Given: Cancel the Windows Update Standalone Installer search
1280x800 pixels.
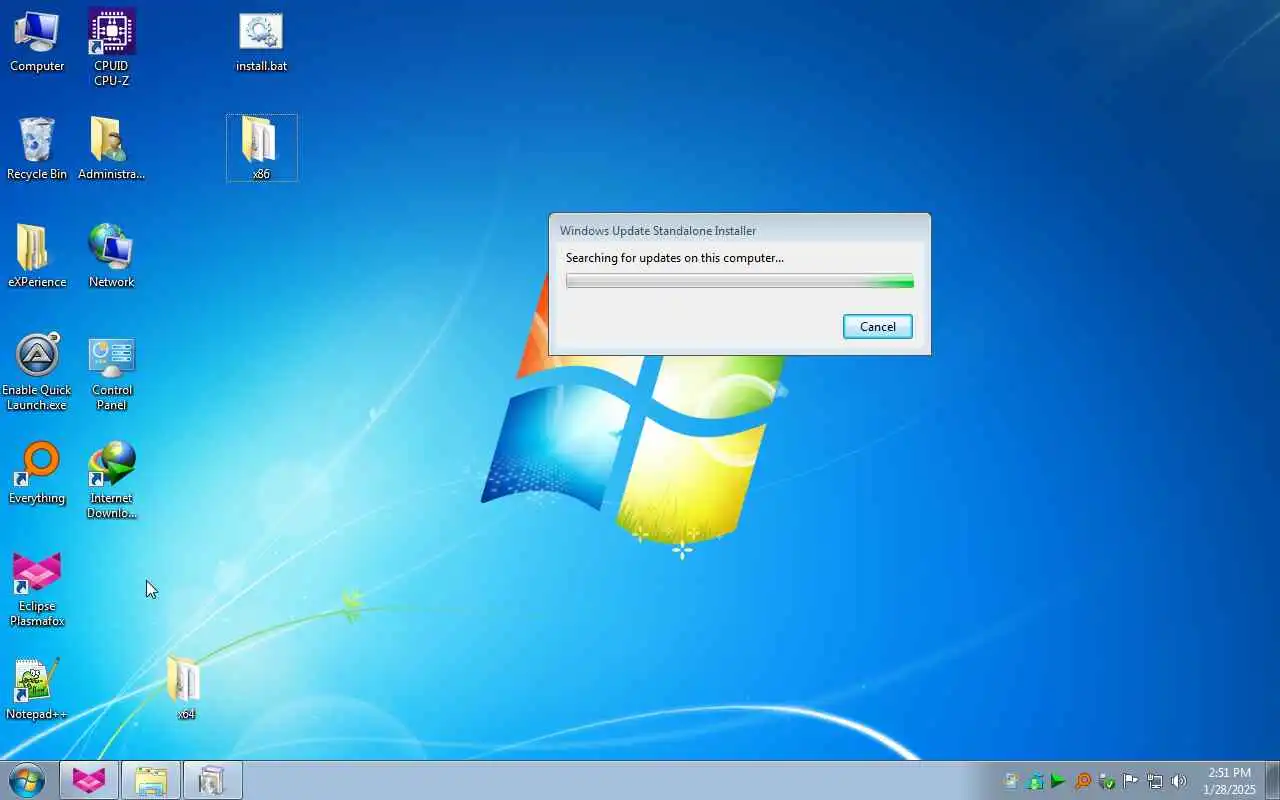Looking at the screenshot, I should pyautogui.click(x=877, y=326).
